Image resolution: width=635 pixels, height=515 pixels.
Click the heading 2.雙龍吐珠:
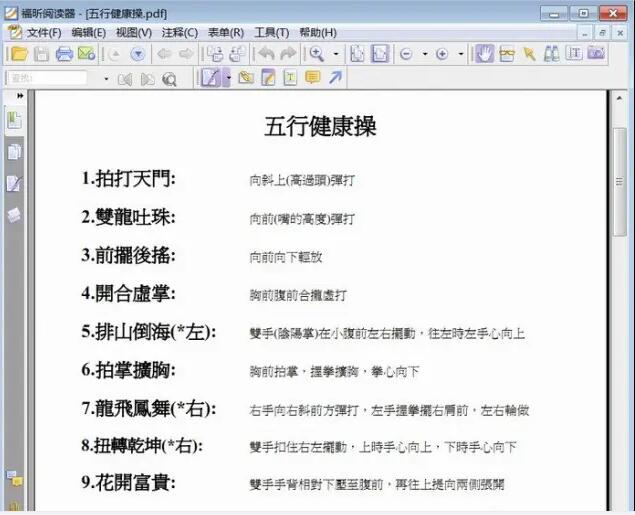click(x=128, y=217)
